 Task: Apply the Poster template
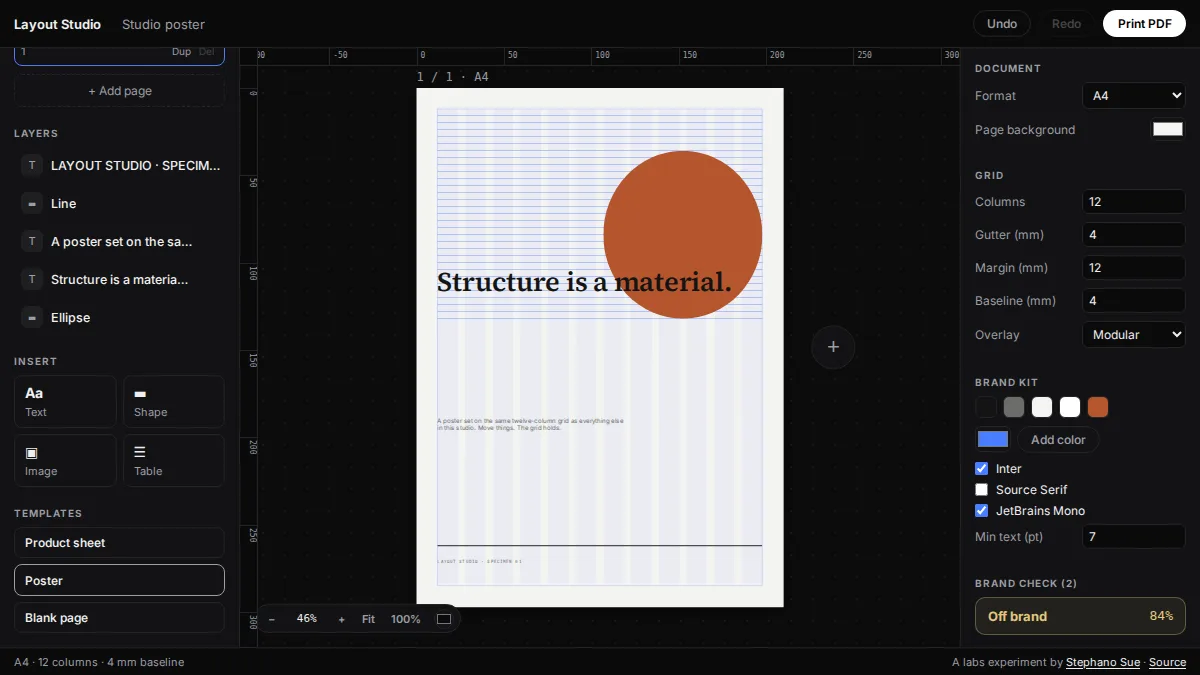tap(119, 580)
